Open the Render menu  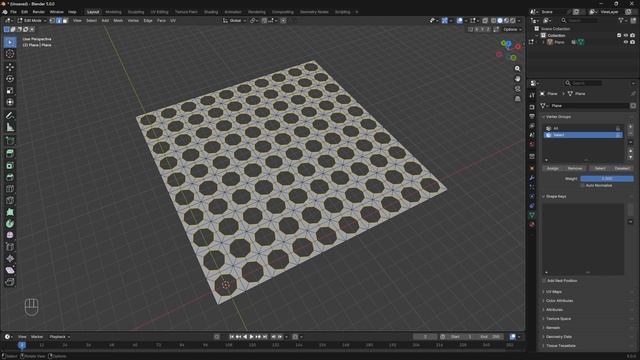[39, 12]
